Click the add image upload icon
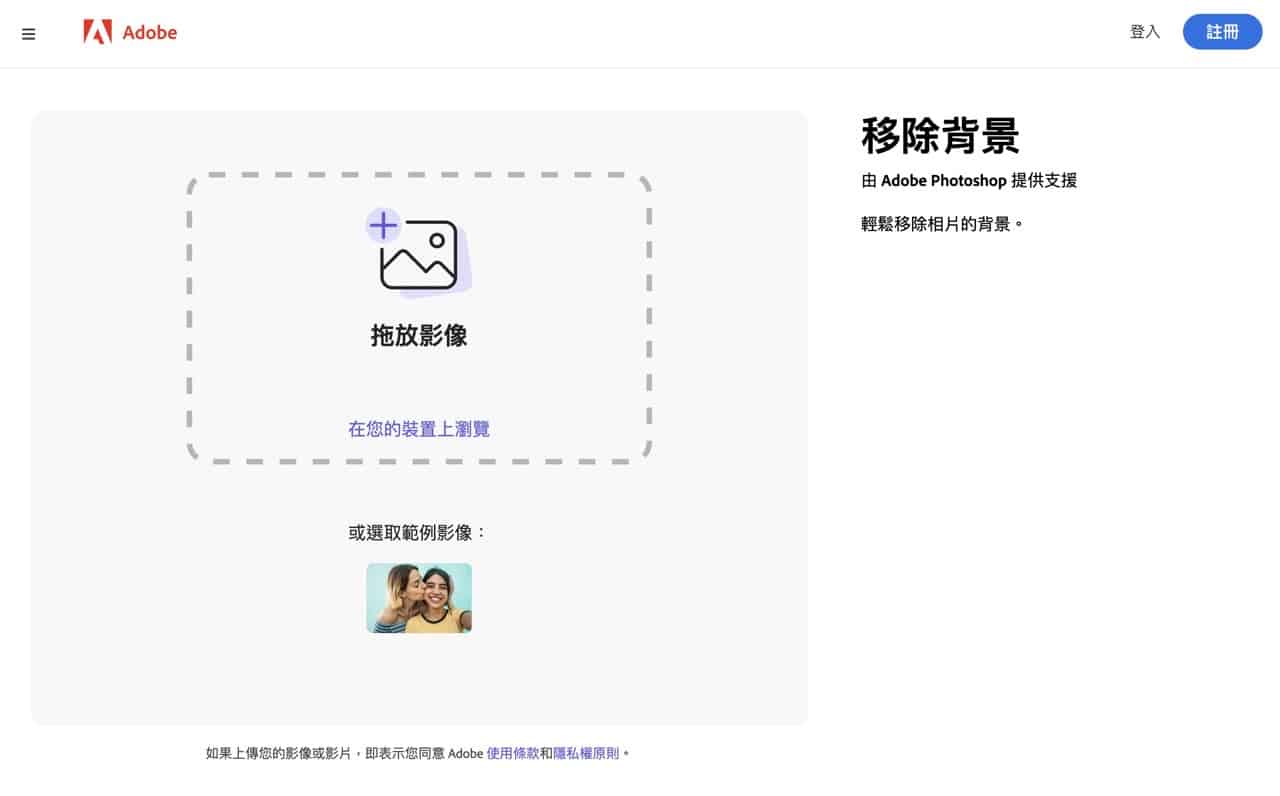The width and height of the screenshot is (1280, 796). [x=418, y=254]
